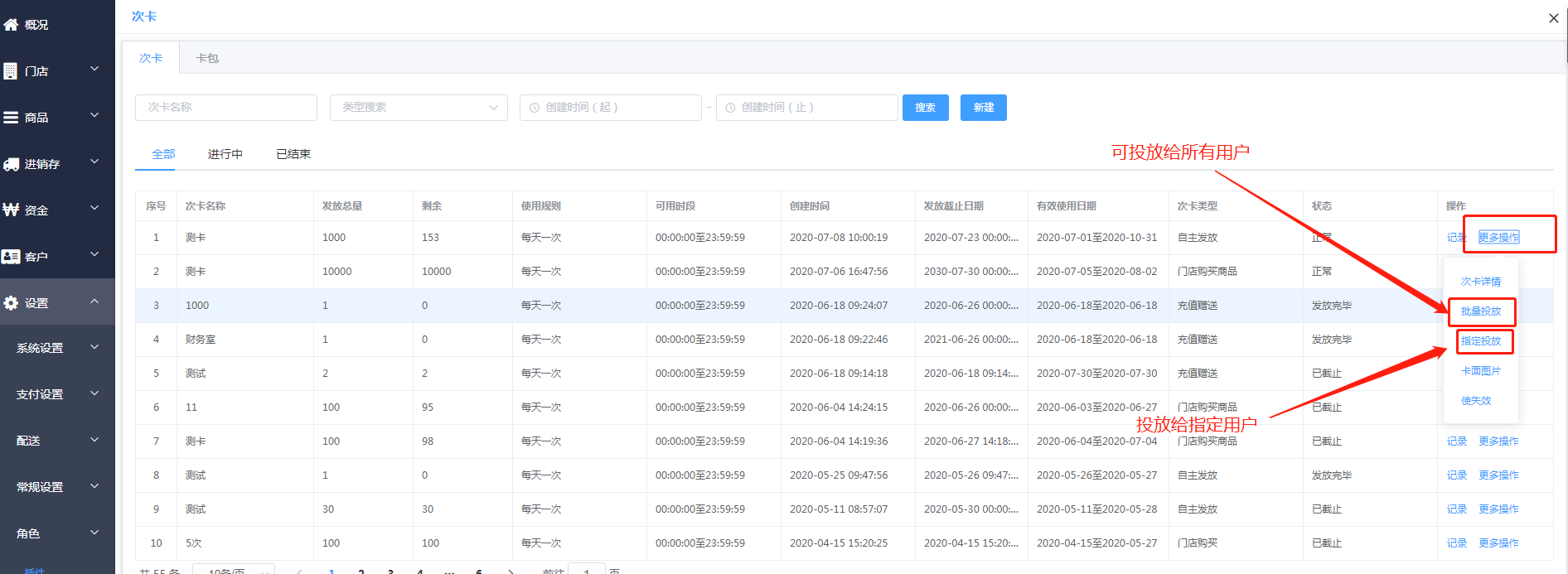Choose 批量投放 from the dropdown menu
This screenshot has height=574, width=1568.
click(x=1481, y=311)
